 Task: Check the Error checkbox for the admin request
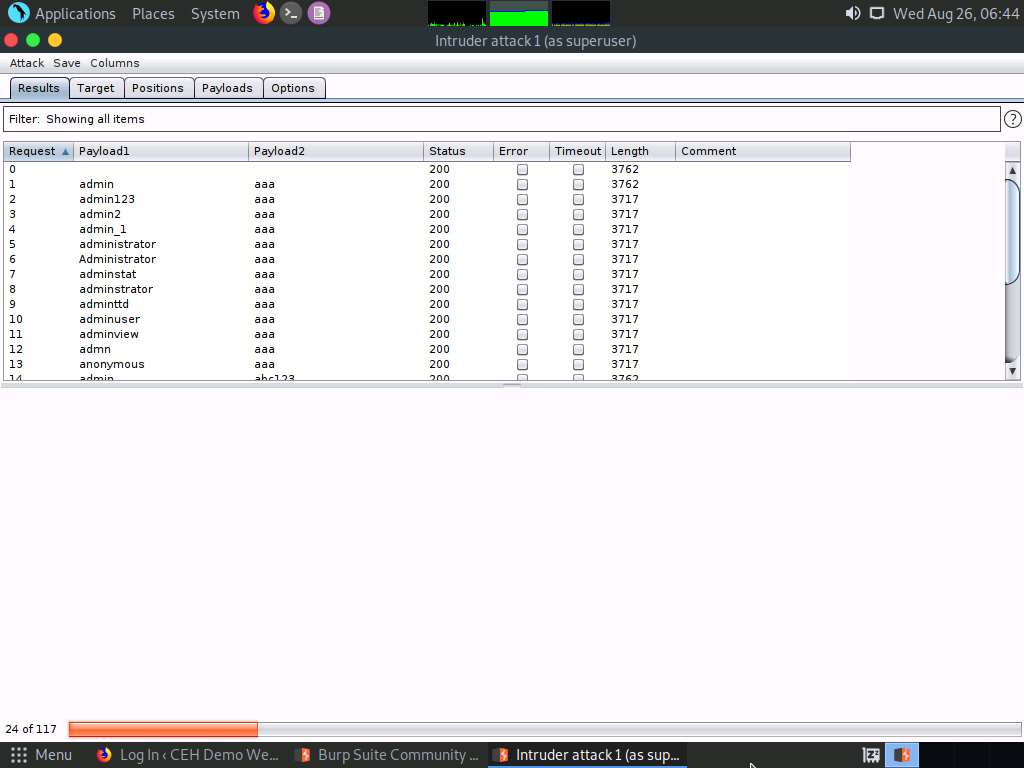click(x=522, y=184)
